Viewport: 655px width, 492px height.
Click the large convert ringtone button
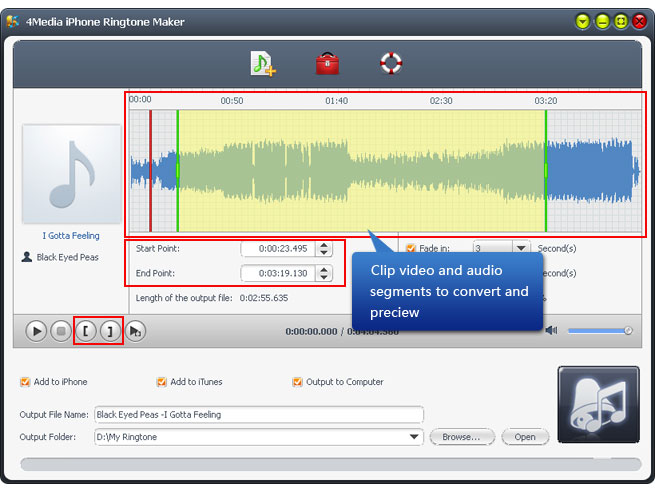click(597, 405)
